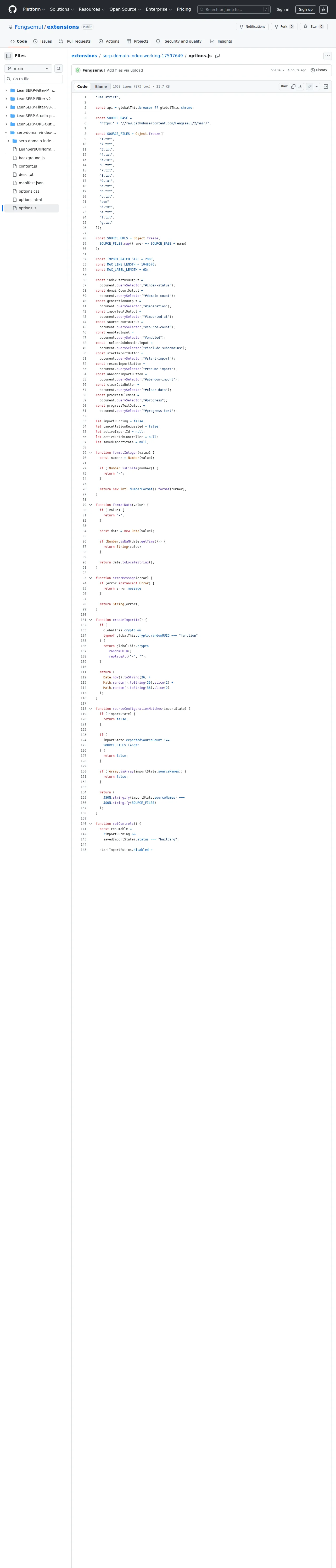Open the Pricing link
The height and width of the screenshot is (1568, 336).
click(183, 9)
